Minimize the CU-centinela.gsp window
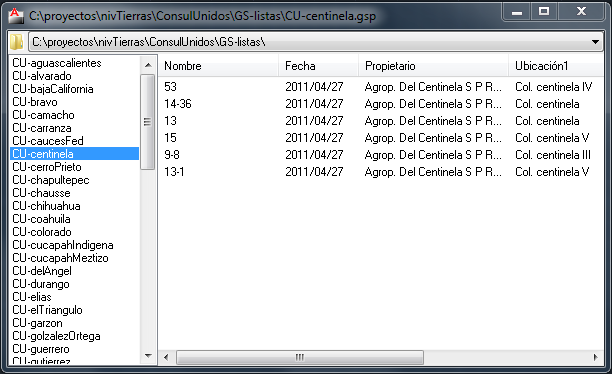This screenshot has width=612, height=374. (517, 12)
